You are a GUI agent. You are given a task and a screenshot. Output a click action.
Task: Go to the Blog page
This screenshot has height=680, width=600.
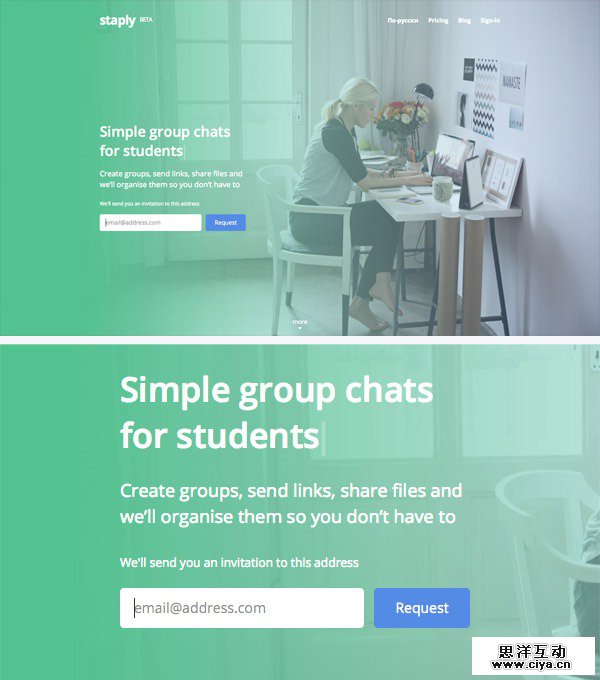(x=464, y=20)
